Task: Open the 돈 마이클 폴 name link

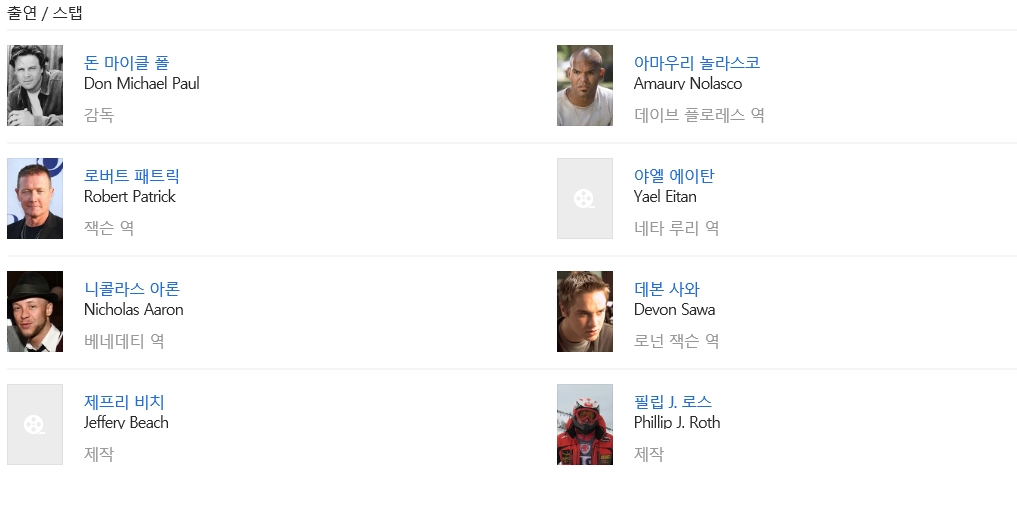Action: pos(126,63)
